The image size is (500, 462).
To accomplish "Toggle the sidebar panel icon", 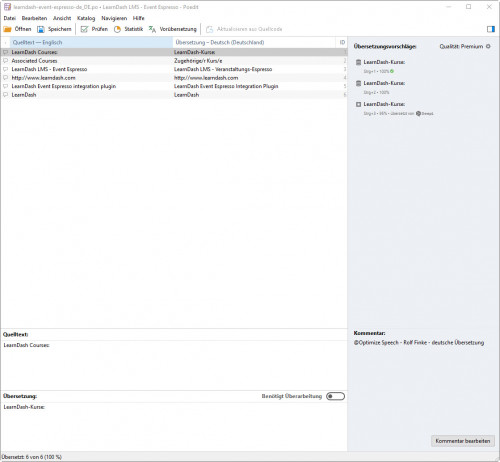I will click(491, 29).
